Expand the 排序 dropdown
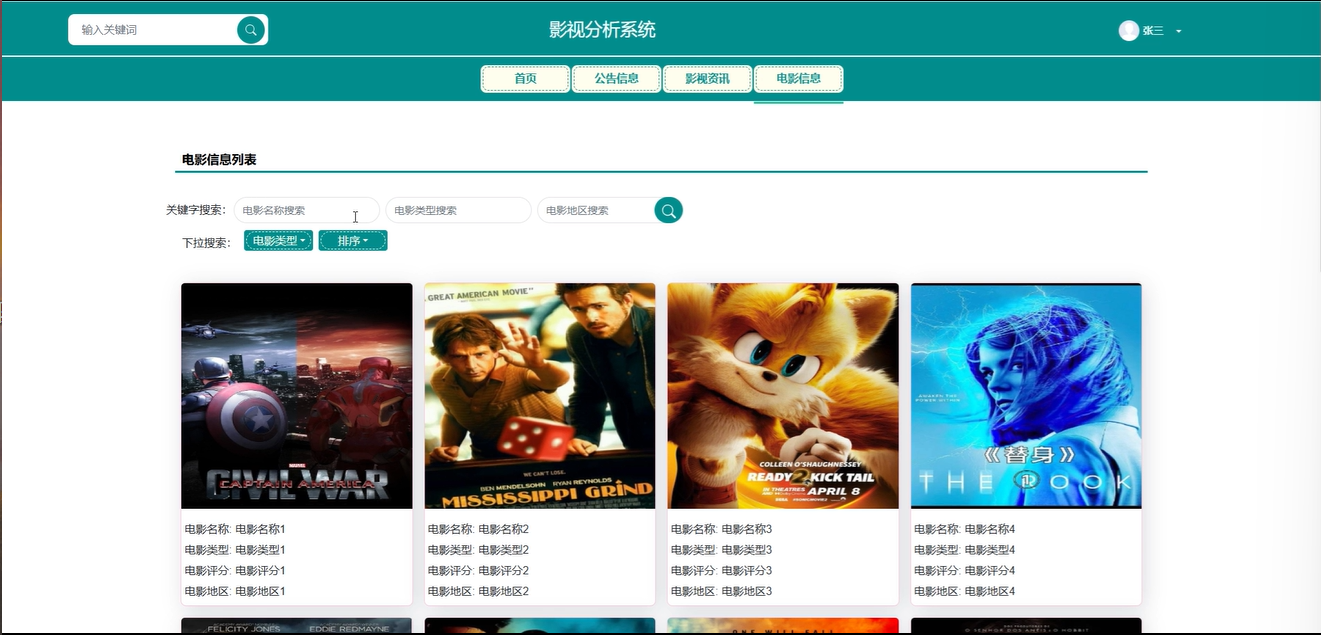 tap(353, 241)
